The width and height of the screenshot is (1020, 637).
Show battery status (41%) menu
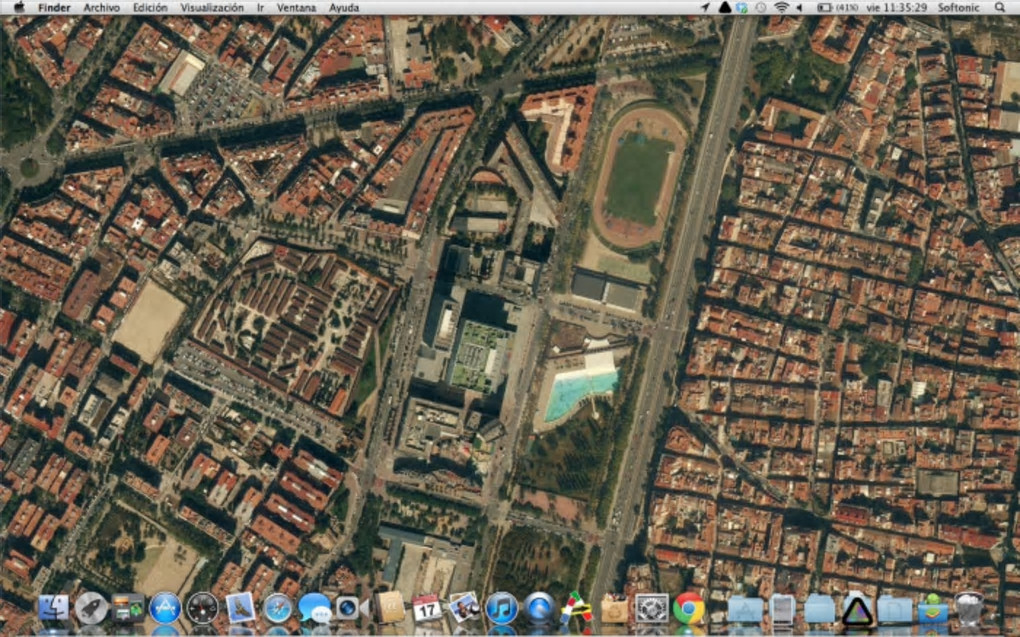[x=837, y=7]
